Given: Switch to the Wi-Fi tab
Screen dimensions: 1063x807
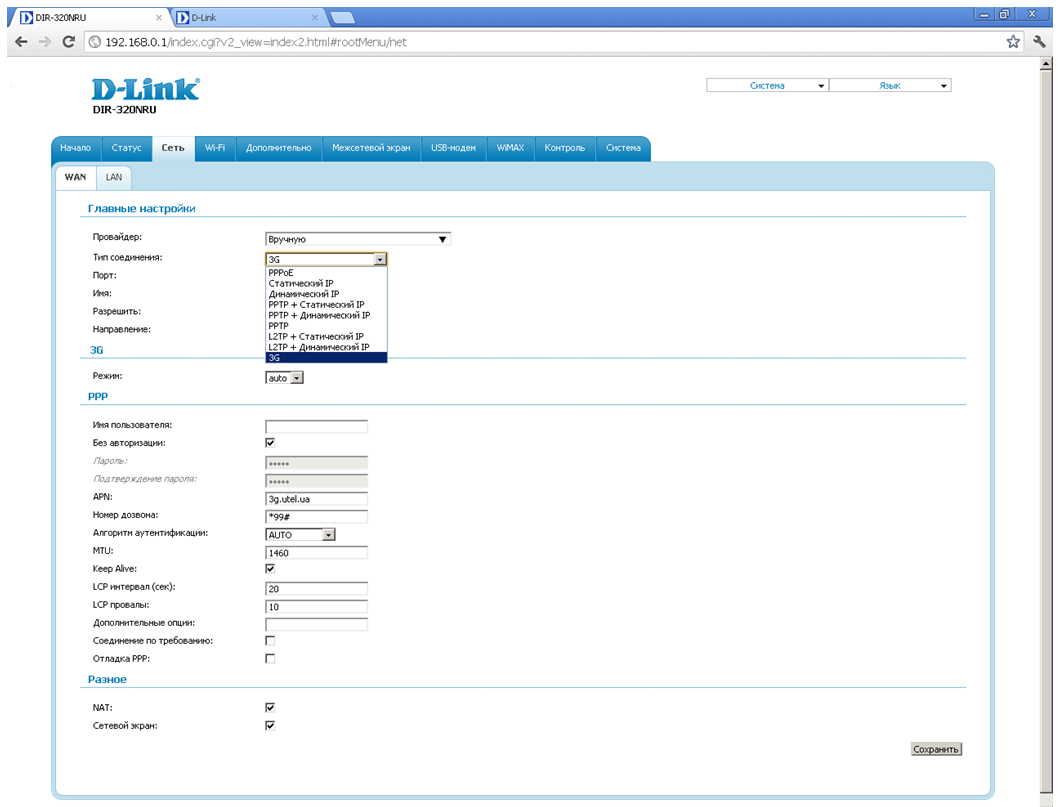Looking at the screenshot, I should click(214, 148).
